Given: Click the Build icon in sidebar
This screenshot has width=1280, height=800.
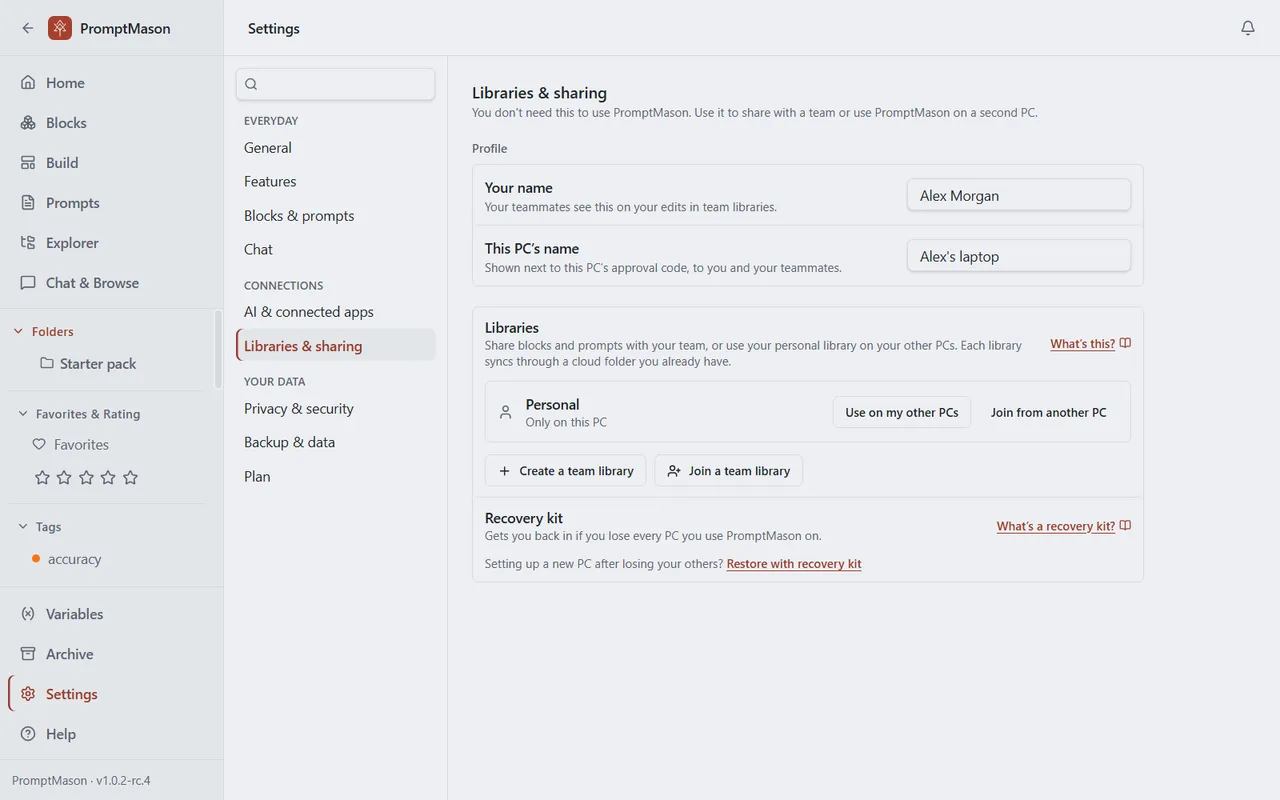Looking at the screenshot, I should [x=28, y=163].
